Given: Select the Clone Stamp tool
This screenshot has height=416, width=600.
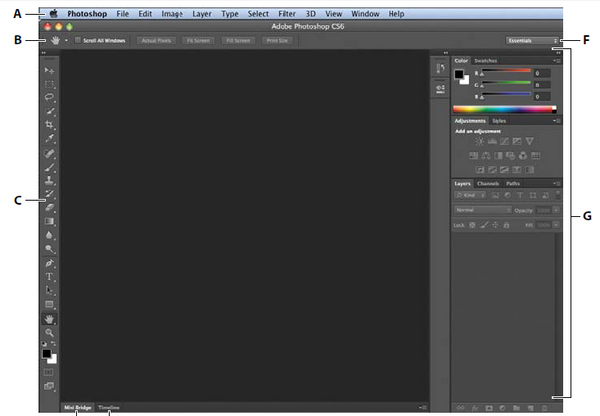Looking at the screenshot, I should click(x=49, y=180).
